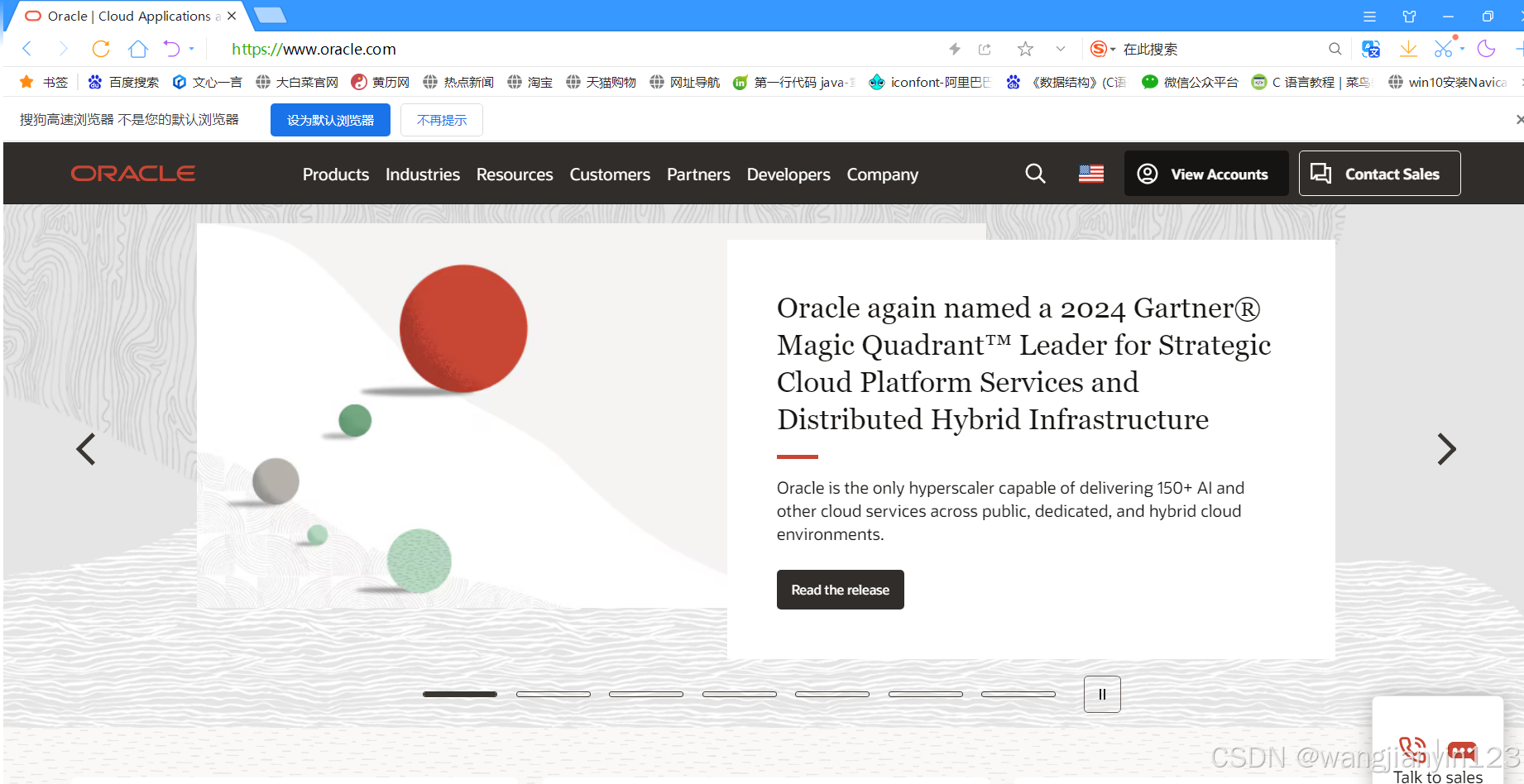Screen dimensions: 1524x784
Task: Click the lightning speed mode icon
Action: pyautogui.click(x=955, y=49)
